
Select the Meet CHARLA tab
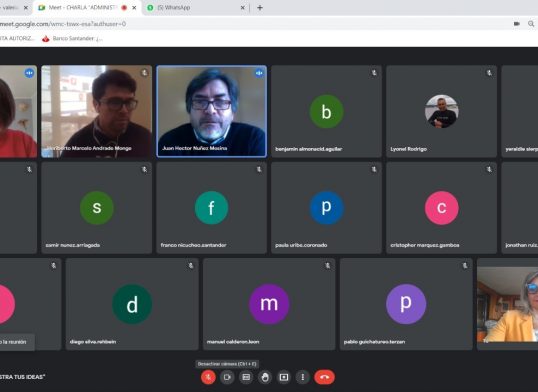coord(87,8)
